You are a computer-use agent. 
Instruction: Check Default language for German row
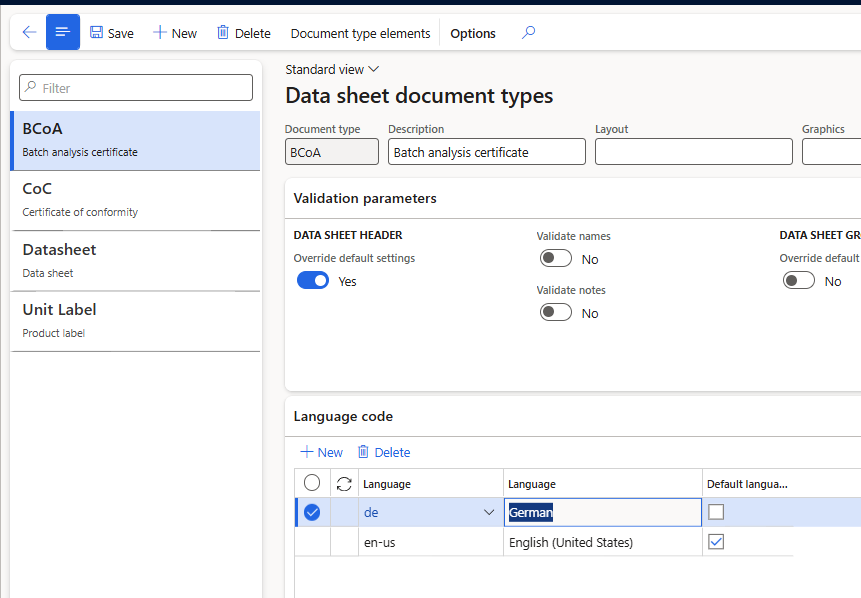(716, 512)
